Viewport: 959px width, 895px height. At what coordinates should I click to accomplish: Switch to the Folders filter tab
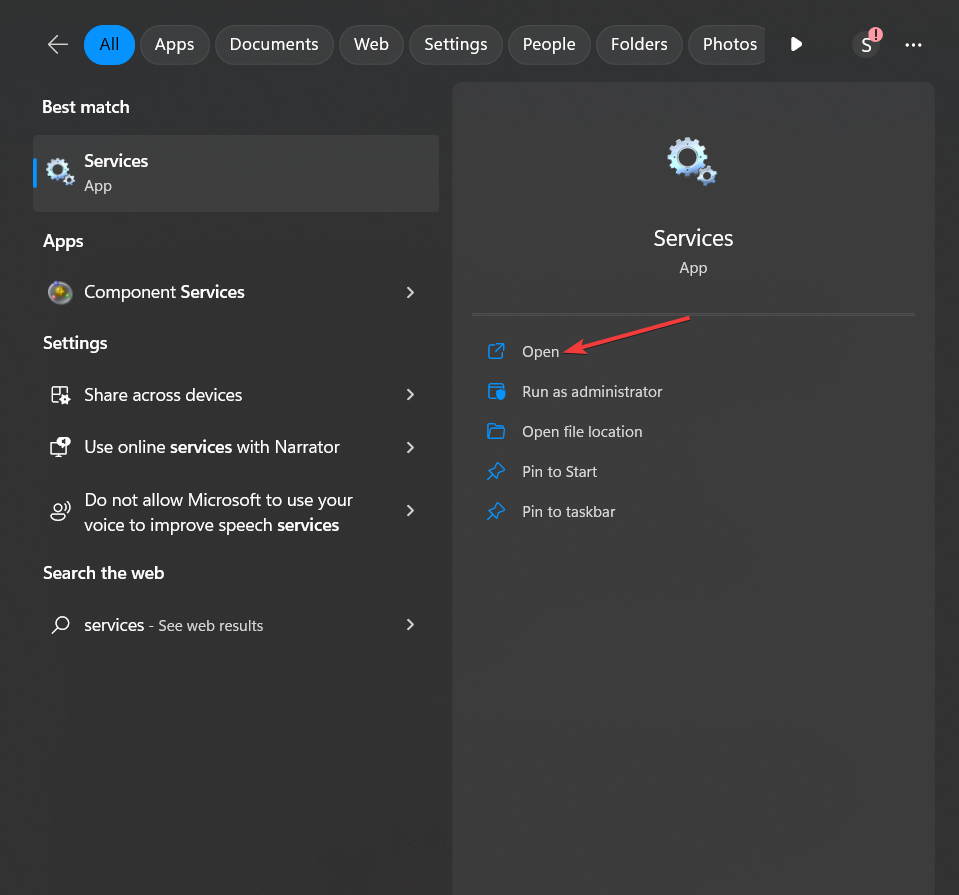639,45
